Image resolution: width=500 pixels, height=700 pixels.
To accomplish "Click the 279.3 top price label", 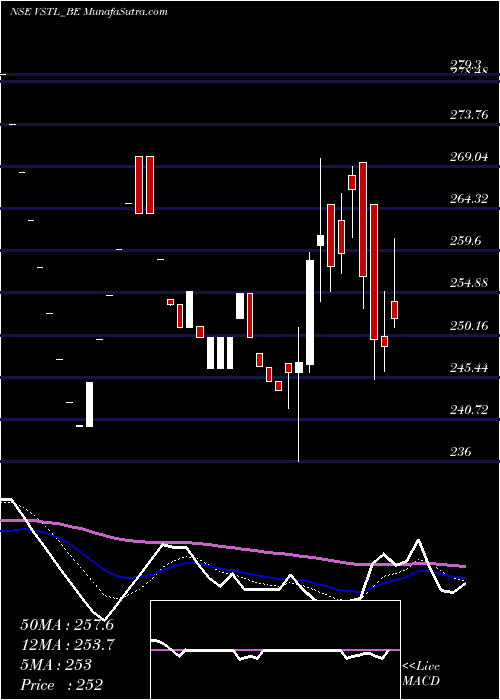I will point(465,66).
